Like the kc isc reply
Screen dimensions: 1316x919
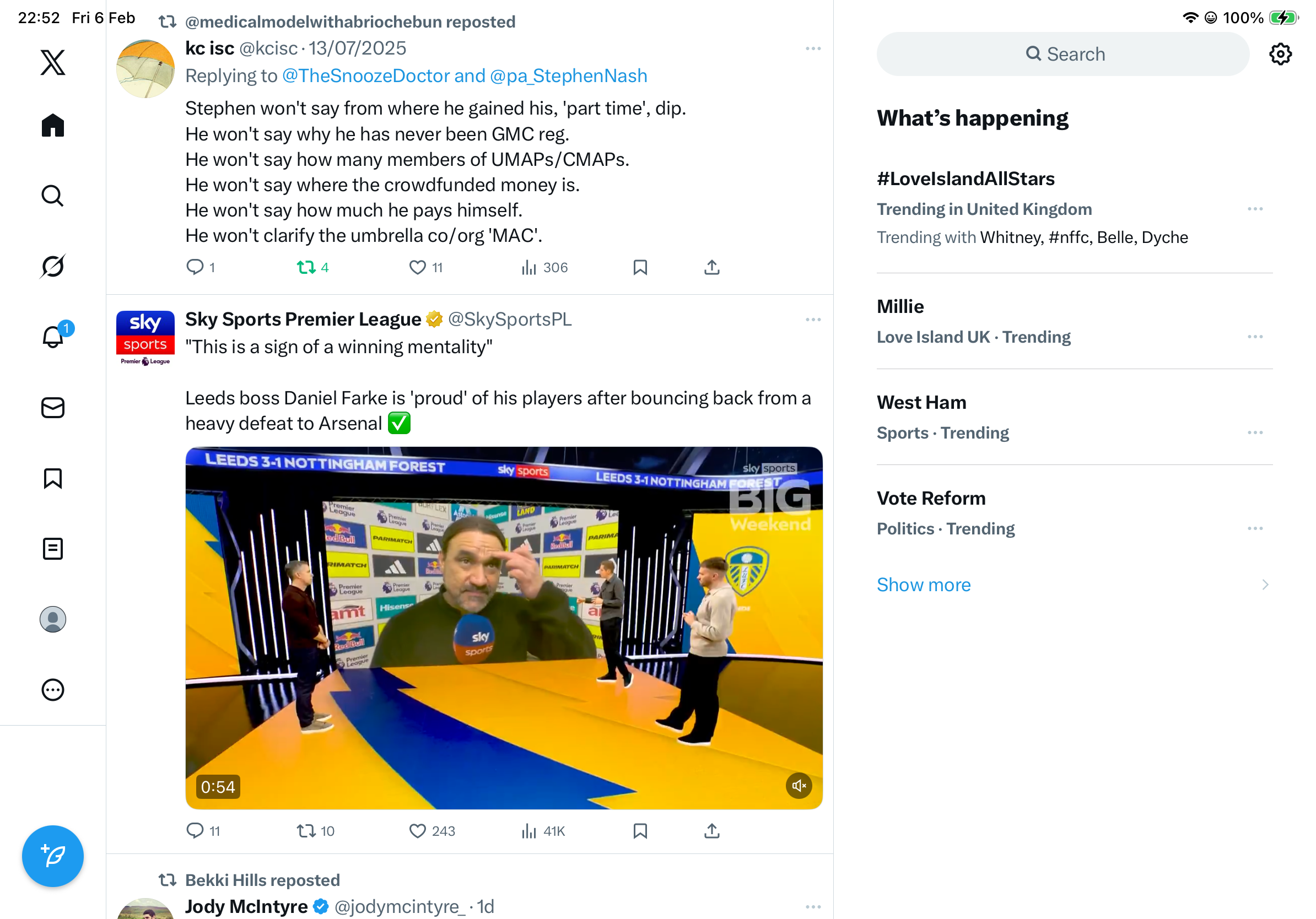coord(417,267)
